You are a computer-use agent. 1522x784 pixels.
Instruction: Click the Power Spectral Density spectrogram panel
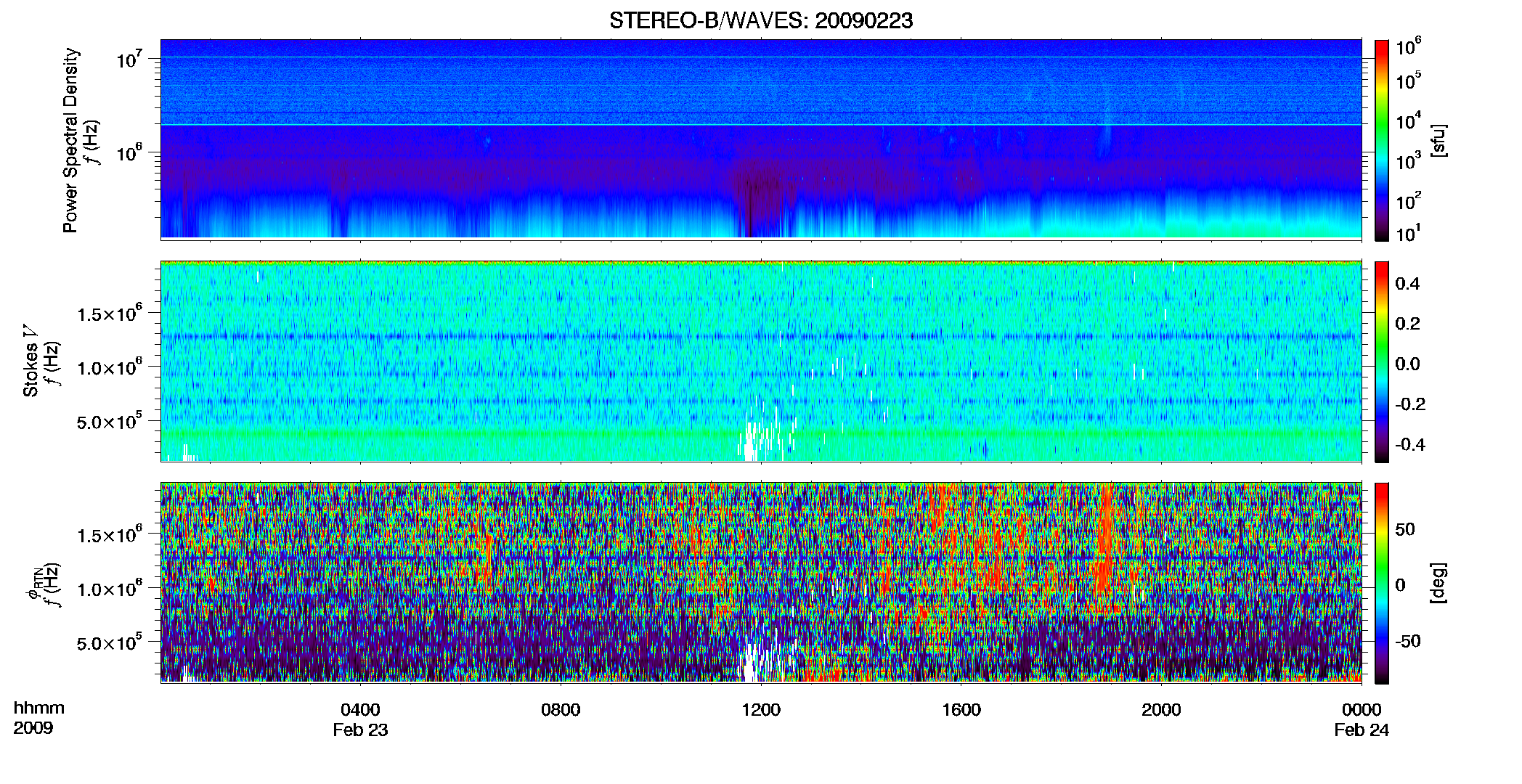pyautogui.click(x=761, y=139)
